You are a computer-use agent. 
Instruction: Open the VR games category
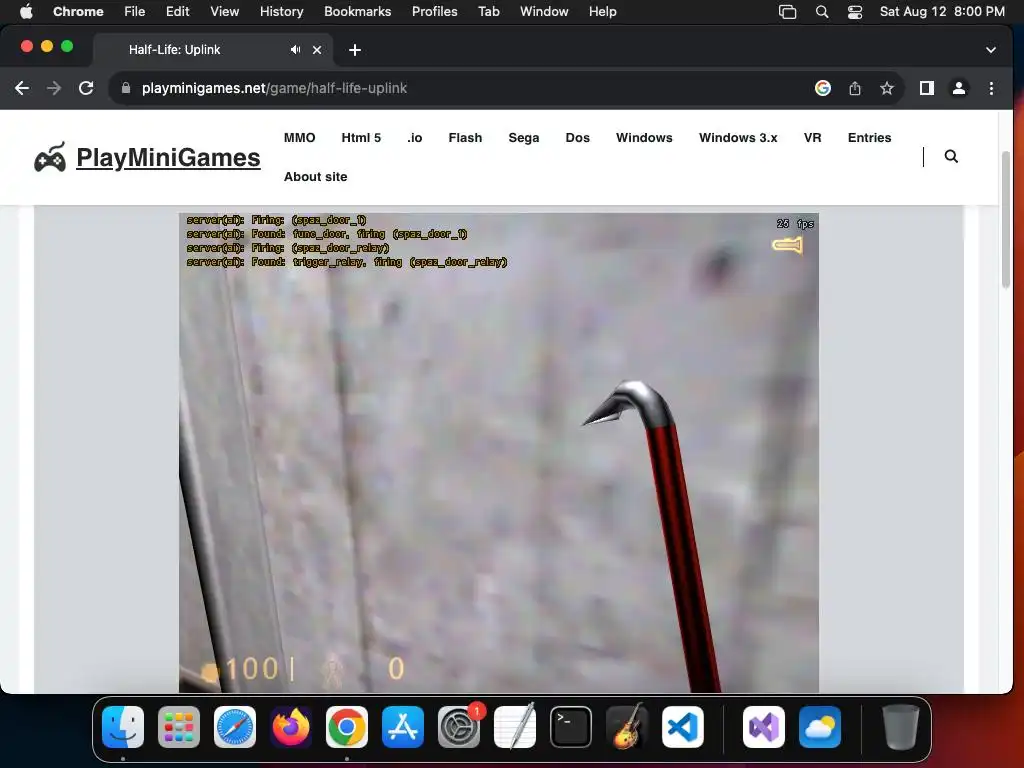click(812, 138)
